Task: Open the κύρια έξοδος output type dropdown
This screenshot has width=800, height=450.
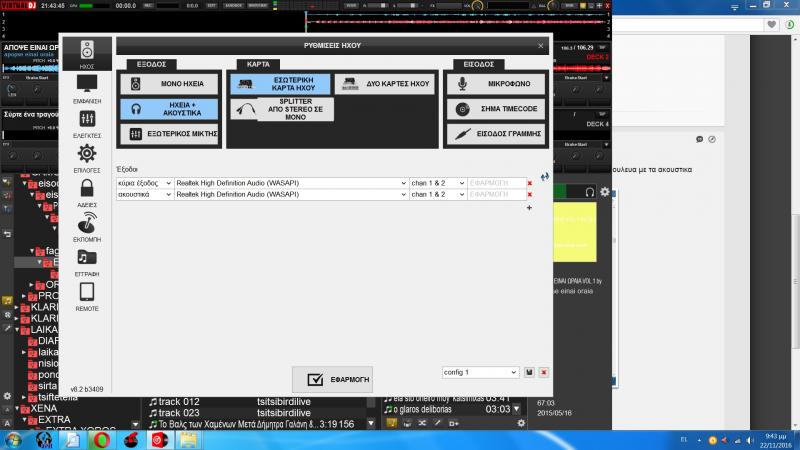Action: (145, 183)
